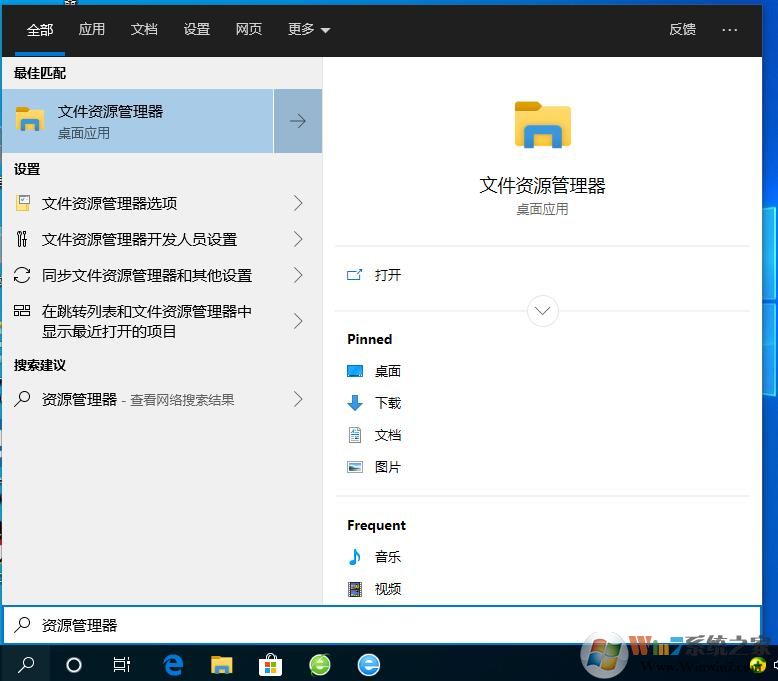Viewport: 778px width, 681px height.
Task: Switch to the 网页 tab
Action: pos(249,29)
